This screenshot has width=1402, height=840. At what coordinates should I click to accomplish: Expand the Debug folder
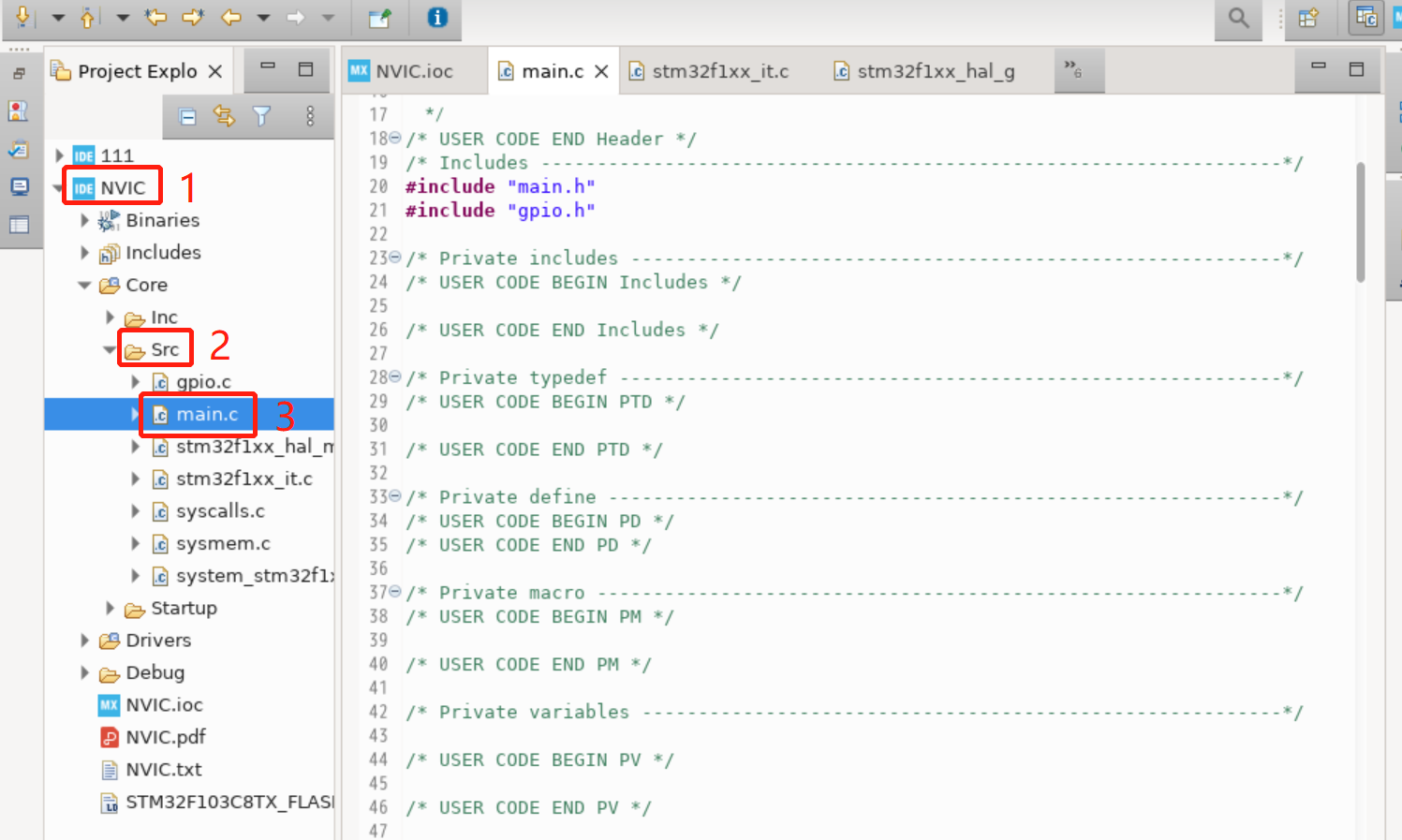click(84, 672)
